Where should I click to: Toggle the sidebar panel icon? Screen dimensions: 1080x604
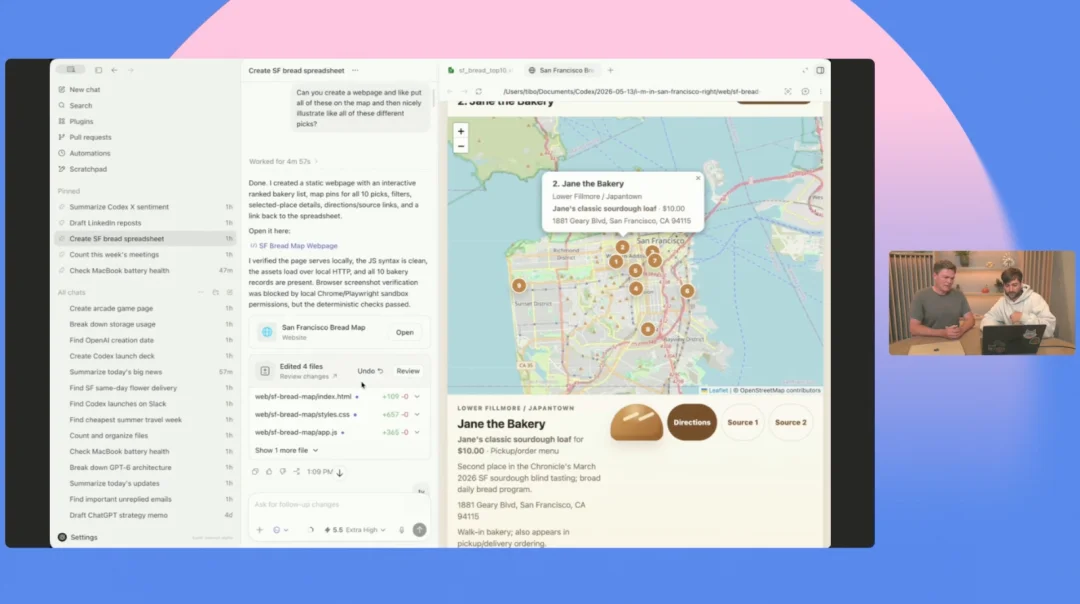(98, 70)
